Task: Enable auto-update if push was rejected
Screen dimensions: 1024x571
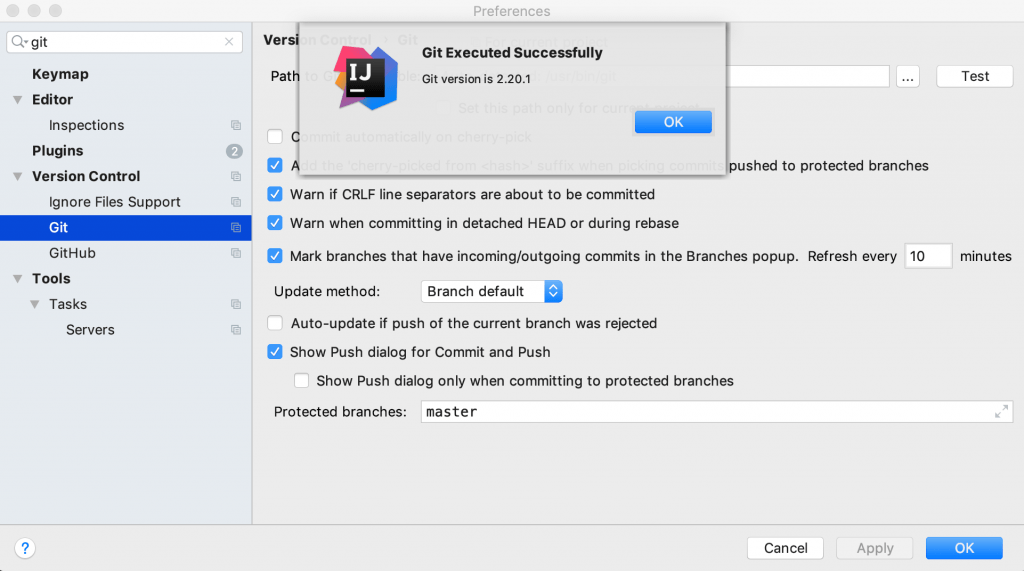Action: click(x=275, y=324)
